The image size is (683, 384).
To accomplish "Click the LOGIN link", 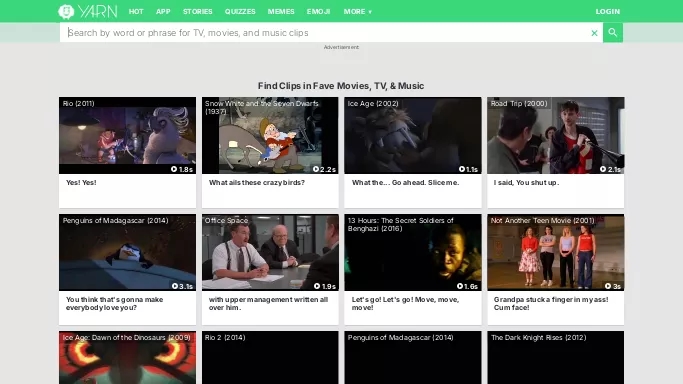I will (608, 12).
